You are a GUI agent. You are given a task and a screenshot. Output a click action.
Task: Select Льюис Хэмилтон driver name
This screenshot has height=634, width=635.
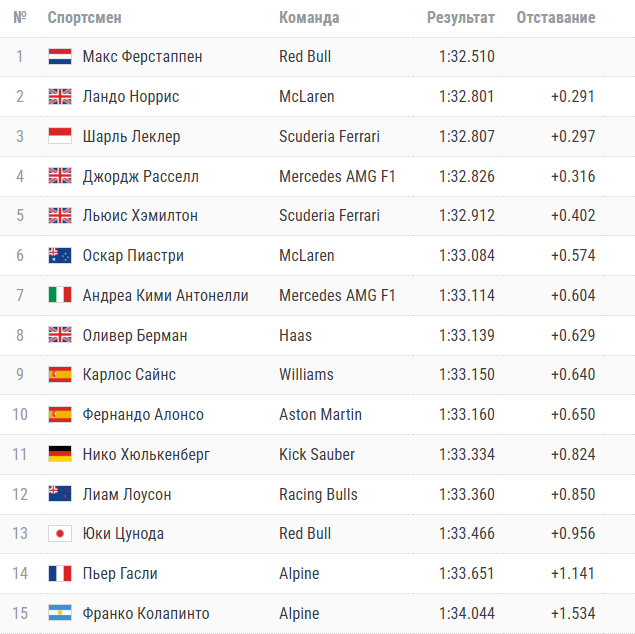(140, 216)
